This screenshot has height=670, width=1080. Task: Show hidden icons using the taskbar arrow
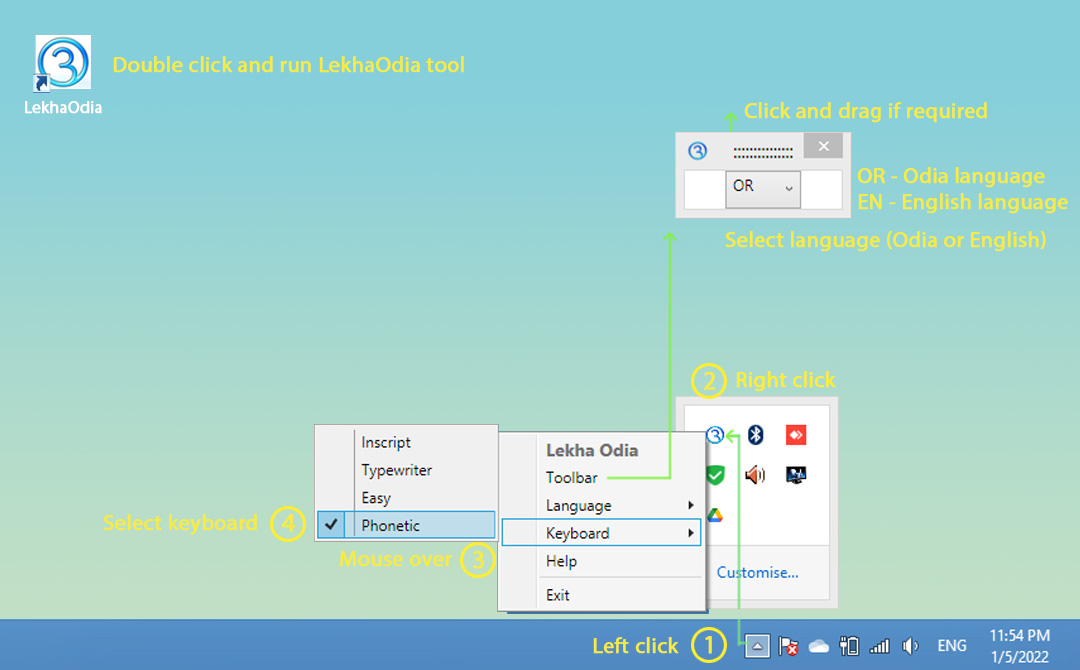click(x=757, y=646)
